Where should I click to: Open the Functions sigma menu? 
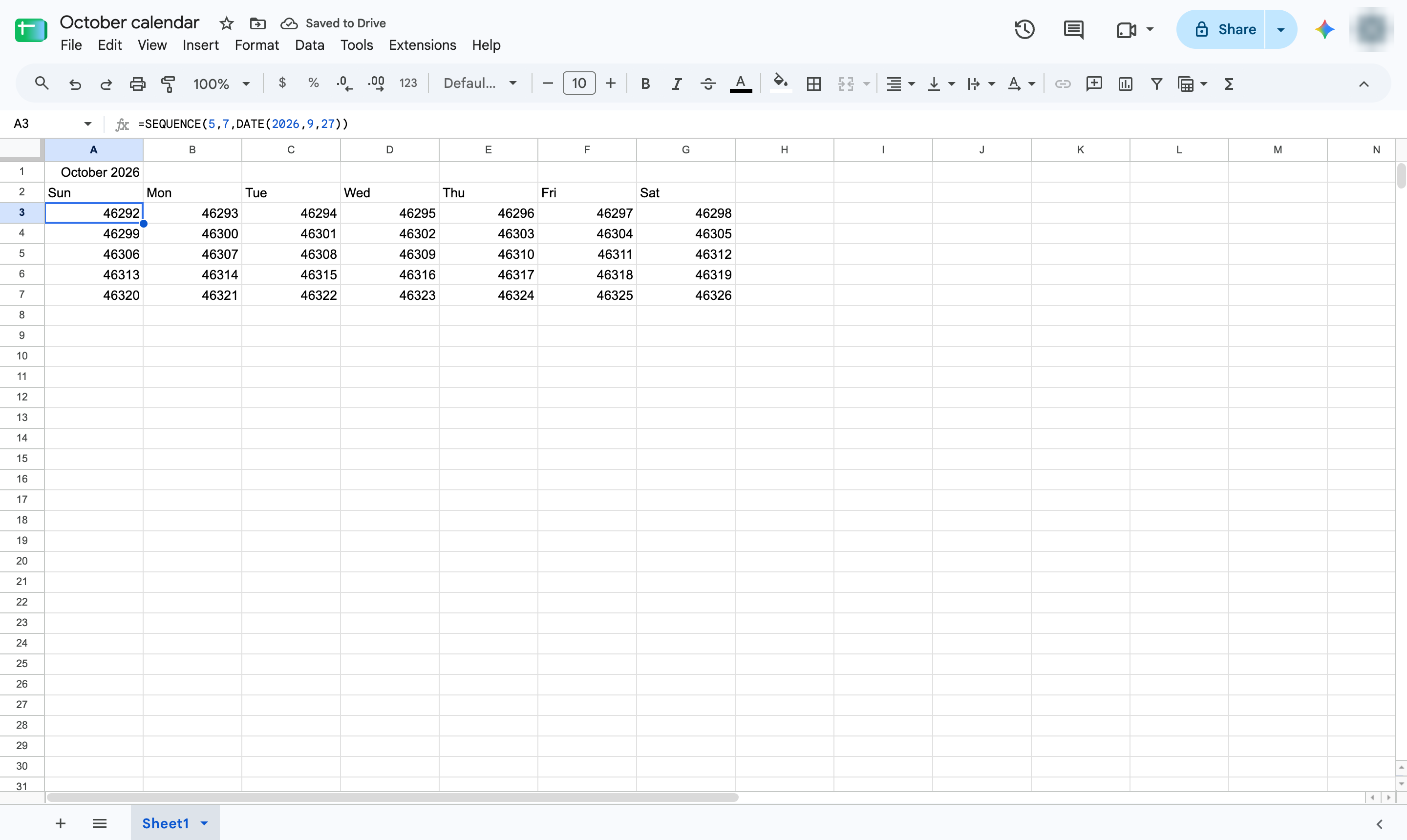[1229, 84]
